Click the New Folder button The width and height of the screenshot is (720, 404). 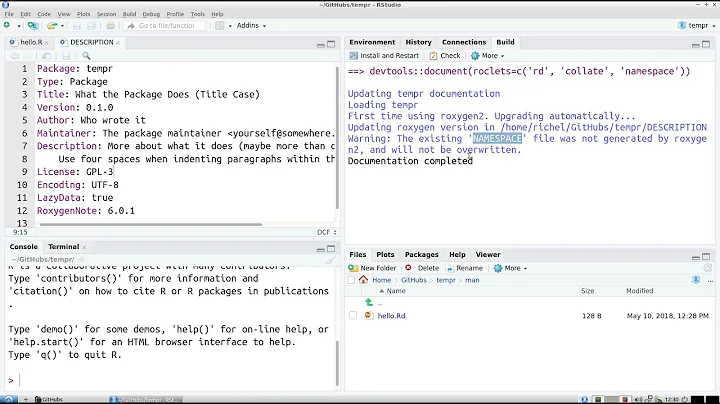(x=372, y=268)
